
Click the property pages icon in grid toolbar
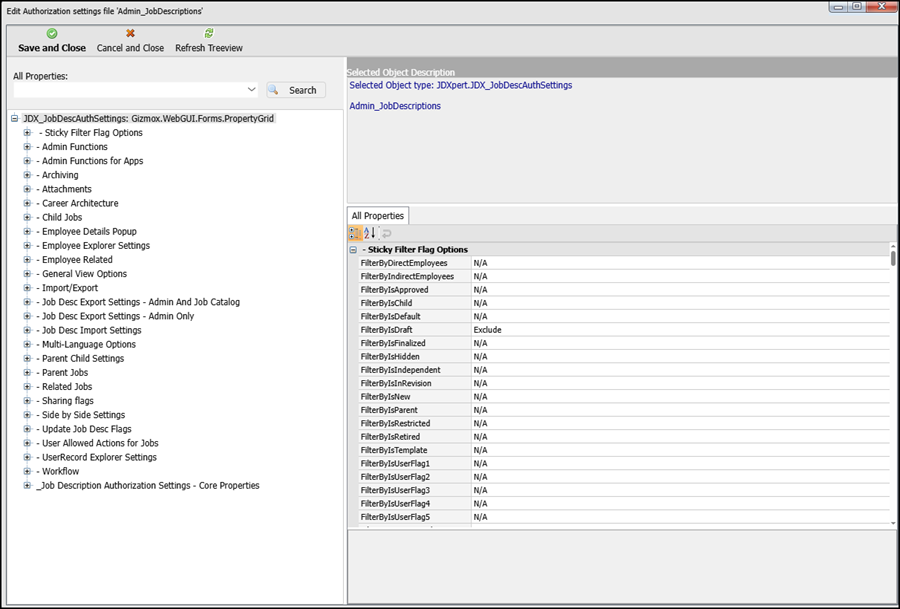[387, 233]
